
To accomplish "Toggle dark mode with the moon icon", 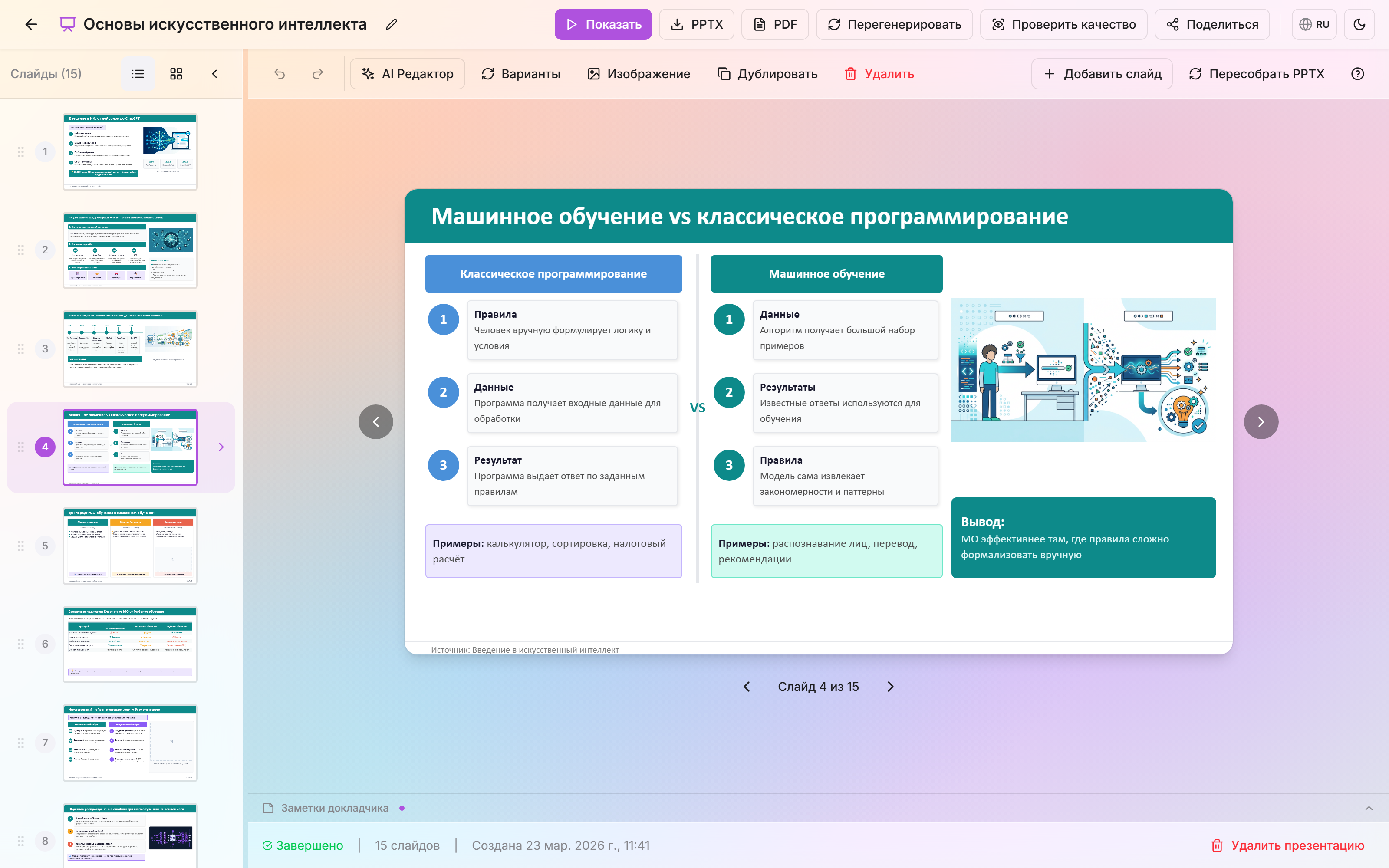I will [1360, 24].
